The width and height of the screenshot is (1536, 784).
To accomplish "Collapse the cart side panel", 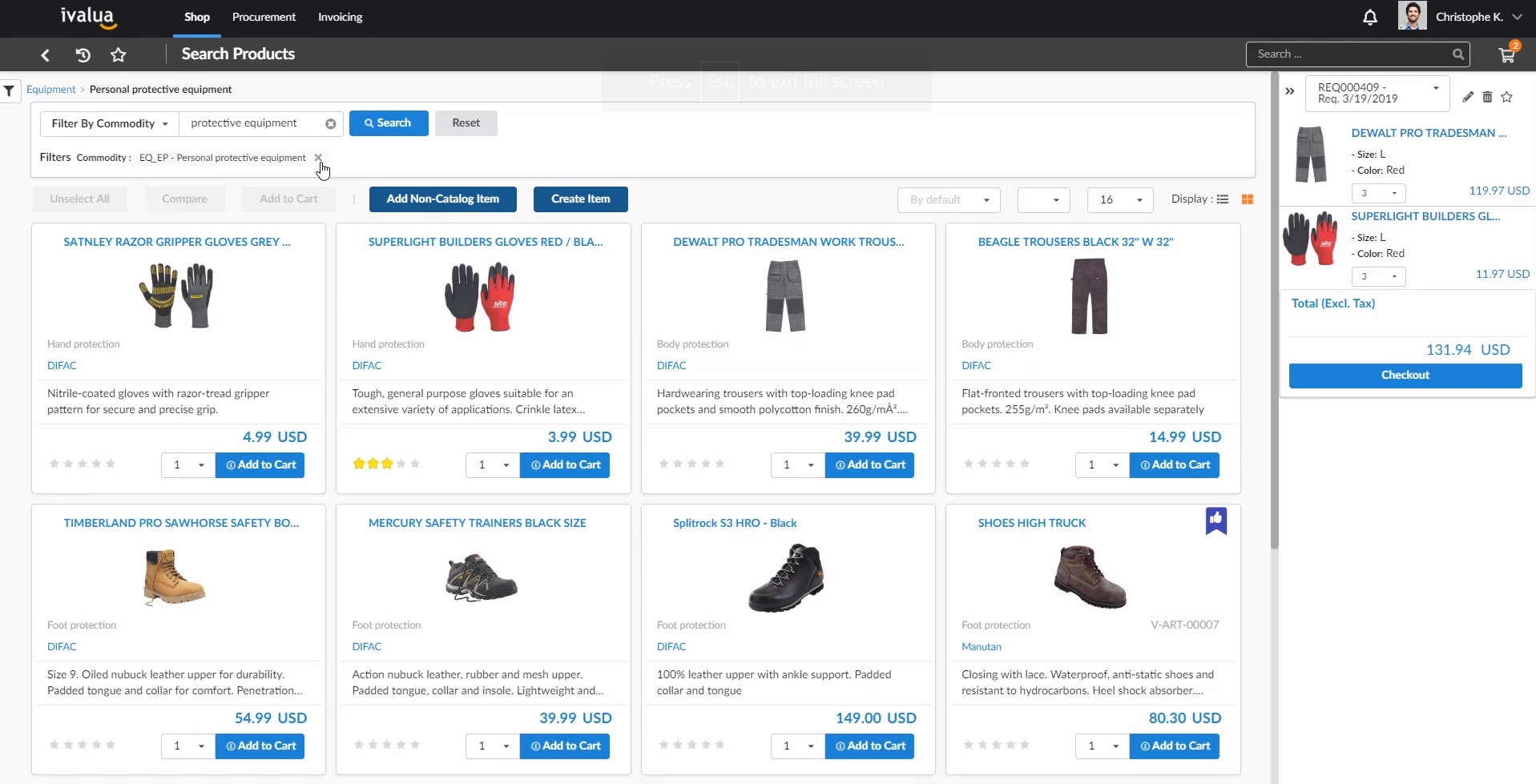I will pos(1290,91).
